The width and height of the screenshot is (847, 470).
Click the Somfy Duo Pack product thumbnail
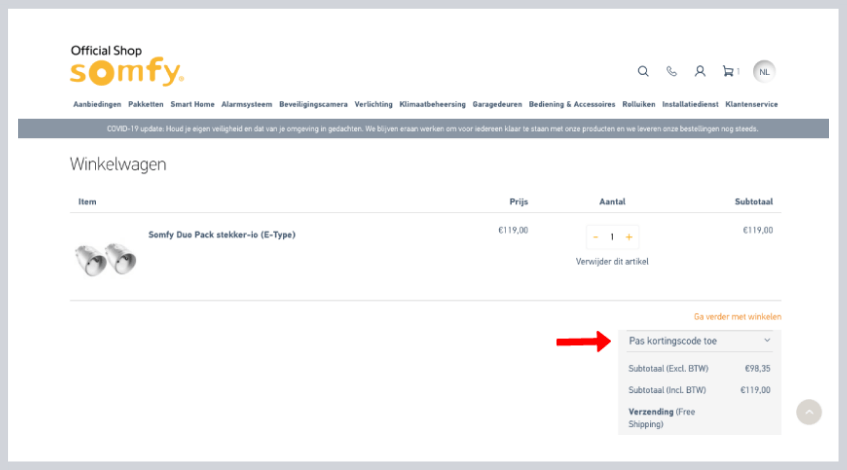point(105,259)
